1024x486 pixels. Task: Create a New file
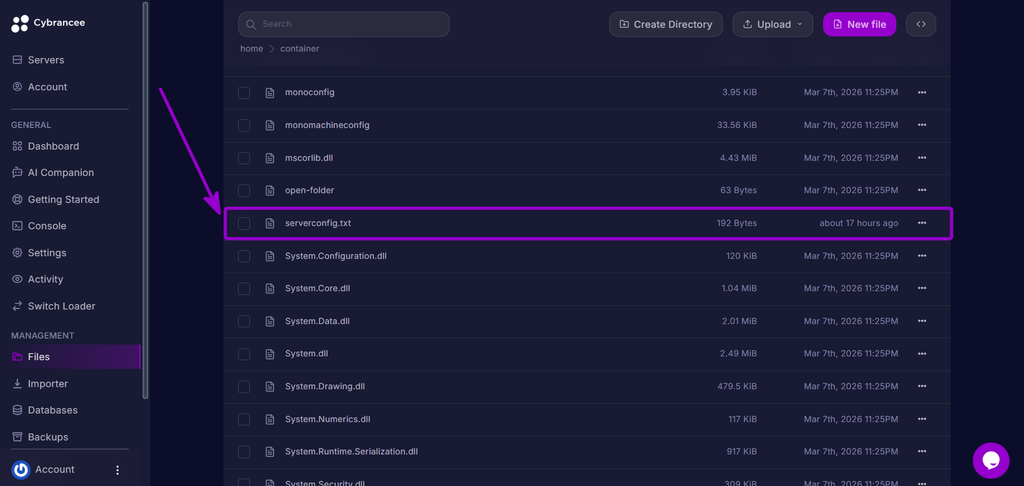click(x=859, y=24)
